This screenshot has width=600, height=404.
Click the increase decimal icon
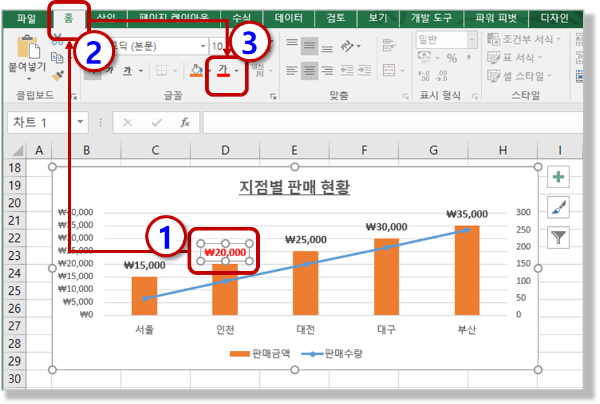[x=424, y=76]
